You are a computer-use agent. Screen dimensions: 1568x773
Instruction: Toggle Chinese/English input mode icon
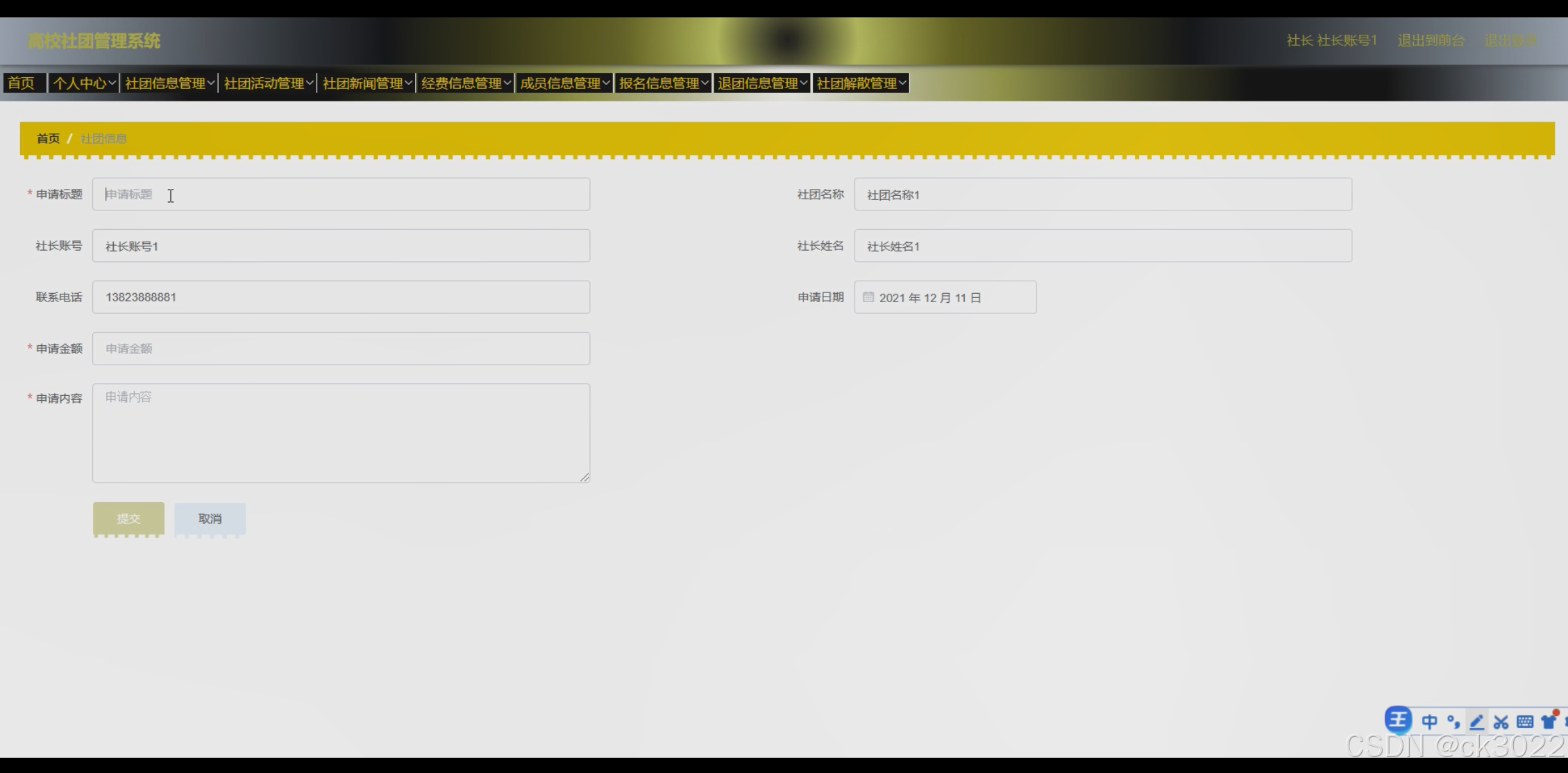1429,722
